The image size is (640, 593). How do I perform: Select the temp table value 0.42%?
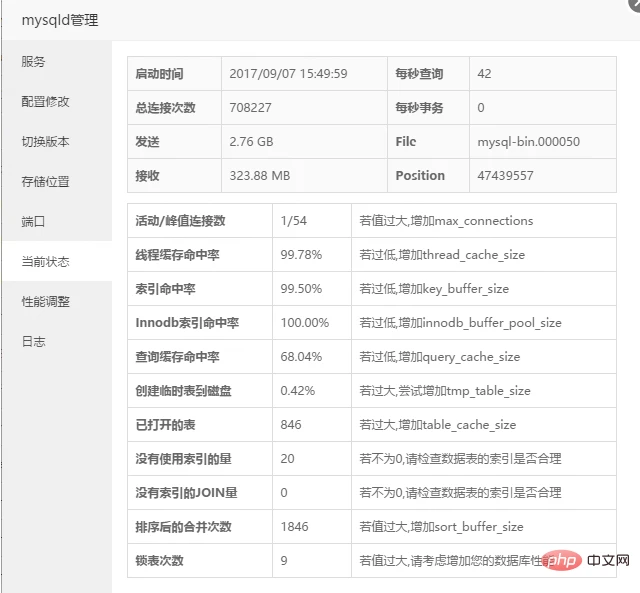tap(298, 391)
